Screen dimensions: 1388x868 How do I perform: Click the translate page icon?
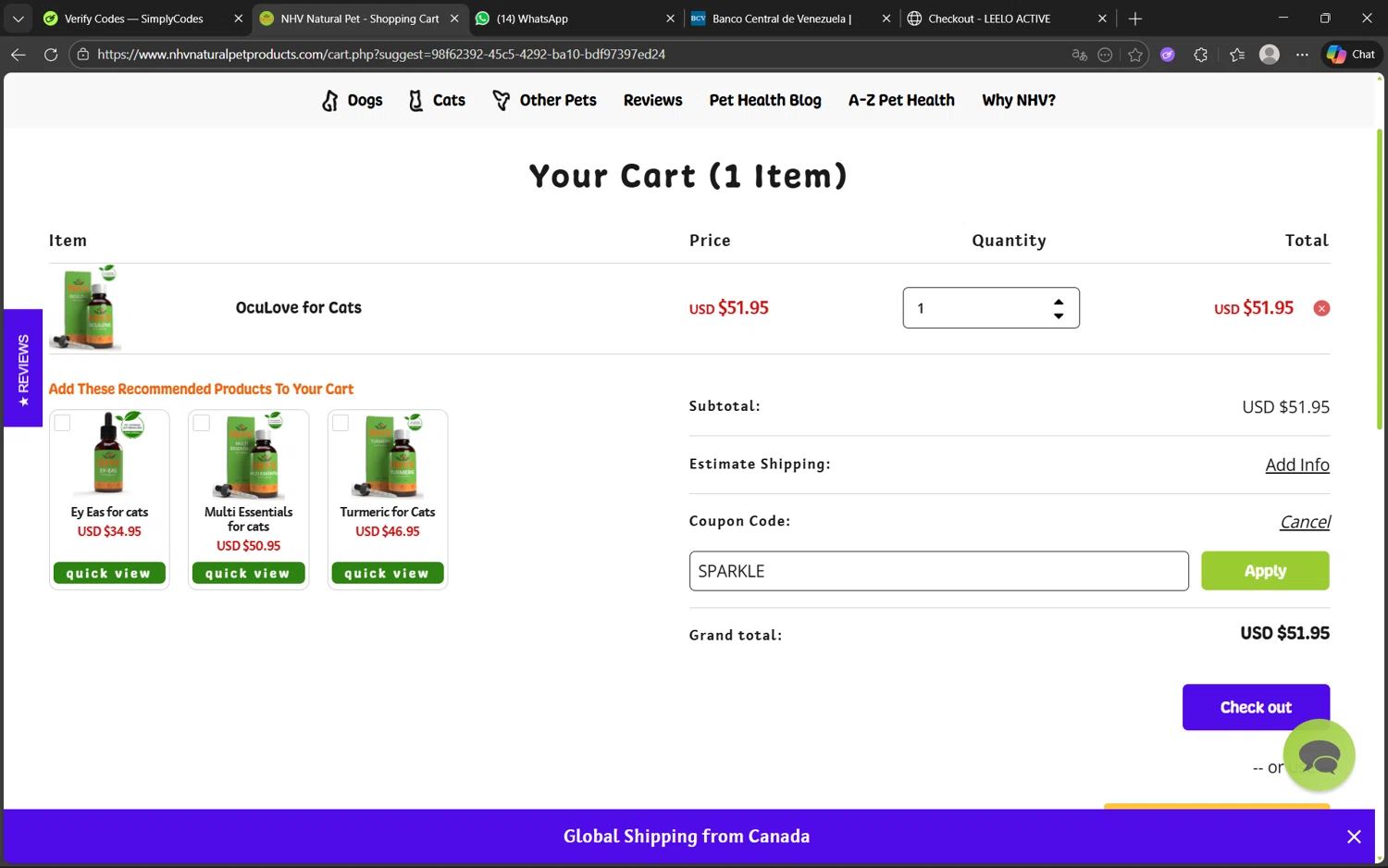click(x=1079, y=55)
